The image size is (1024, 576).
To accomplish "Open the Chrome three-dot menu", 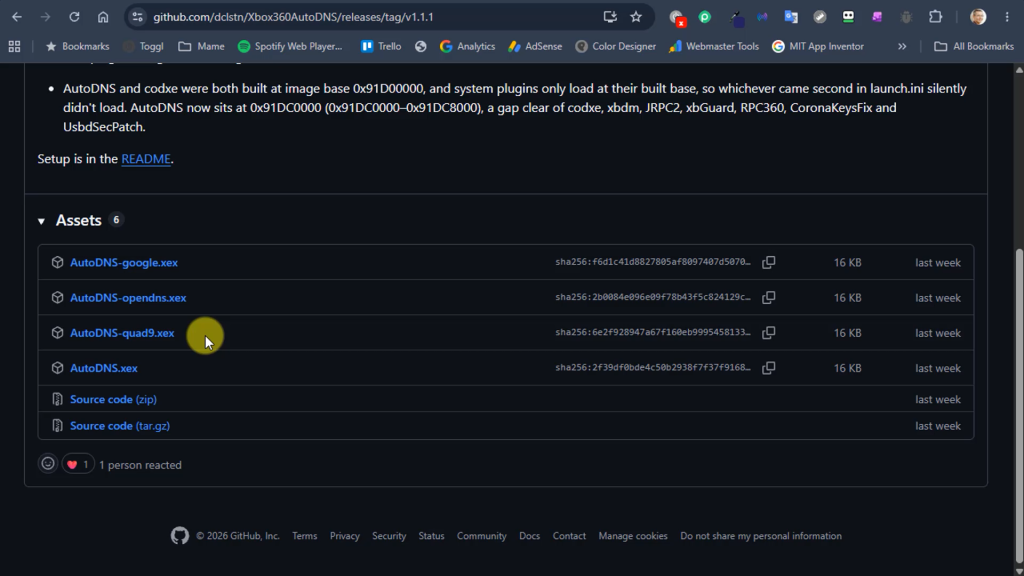I will click(1007, 17).
